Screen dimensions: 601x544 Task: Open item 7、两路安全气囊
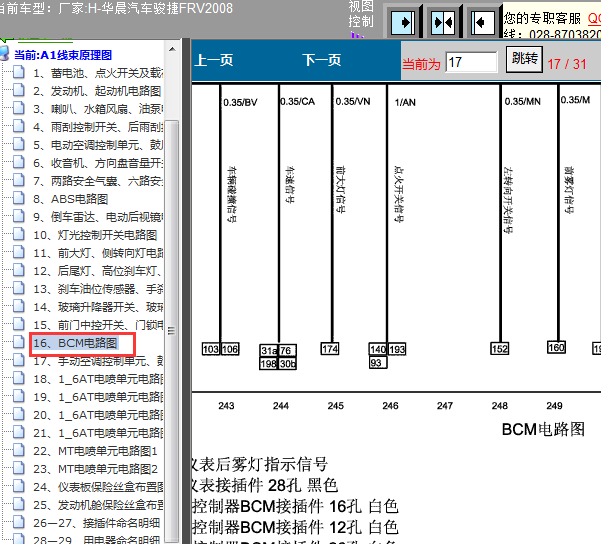98,181
